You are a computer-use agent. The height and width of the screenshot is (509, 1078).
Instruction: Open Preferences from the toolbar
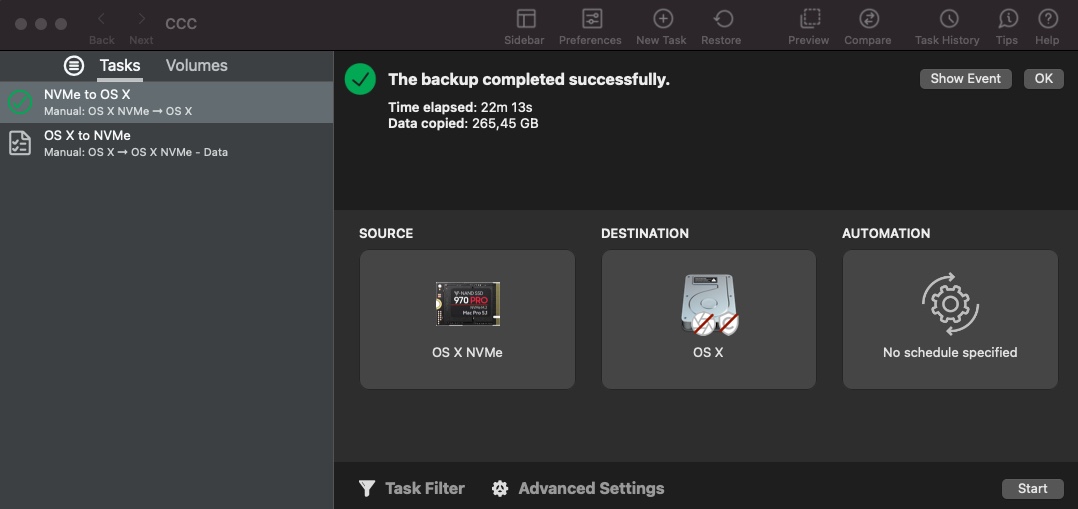click(591, 19)
